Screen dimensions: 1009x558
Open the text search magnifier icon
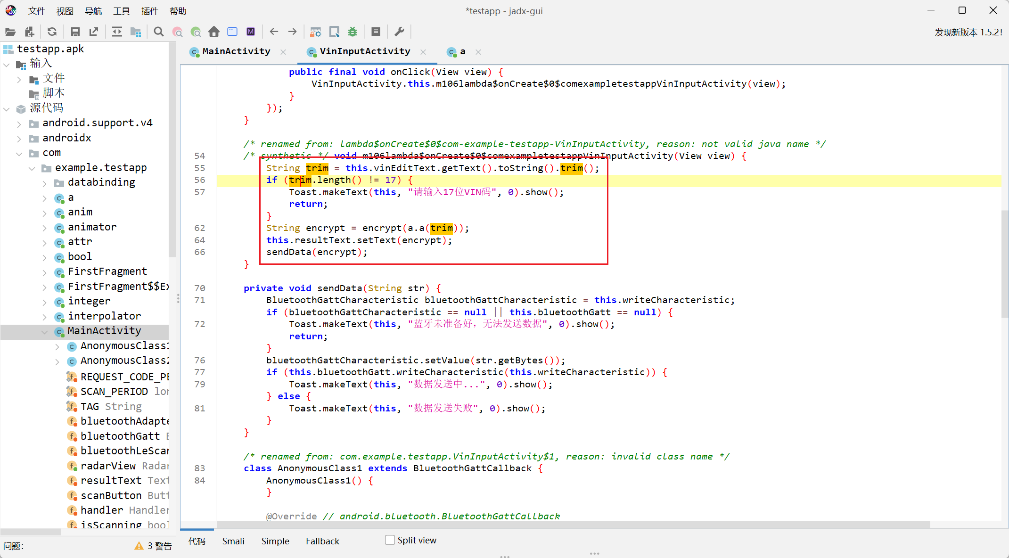(158, 32)
